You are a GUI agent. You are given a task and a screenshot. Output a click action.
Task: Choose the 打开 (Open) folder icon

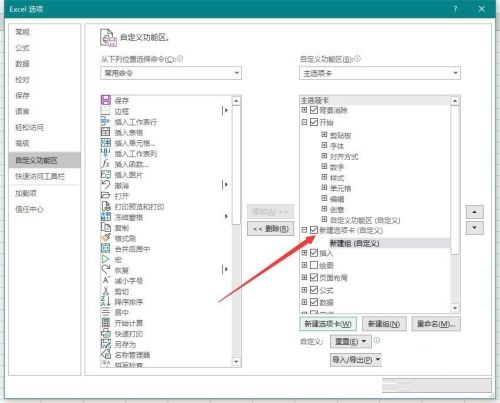(106, 196)
